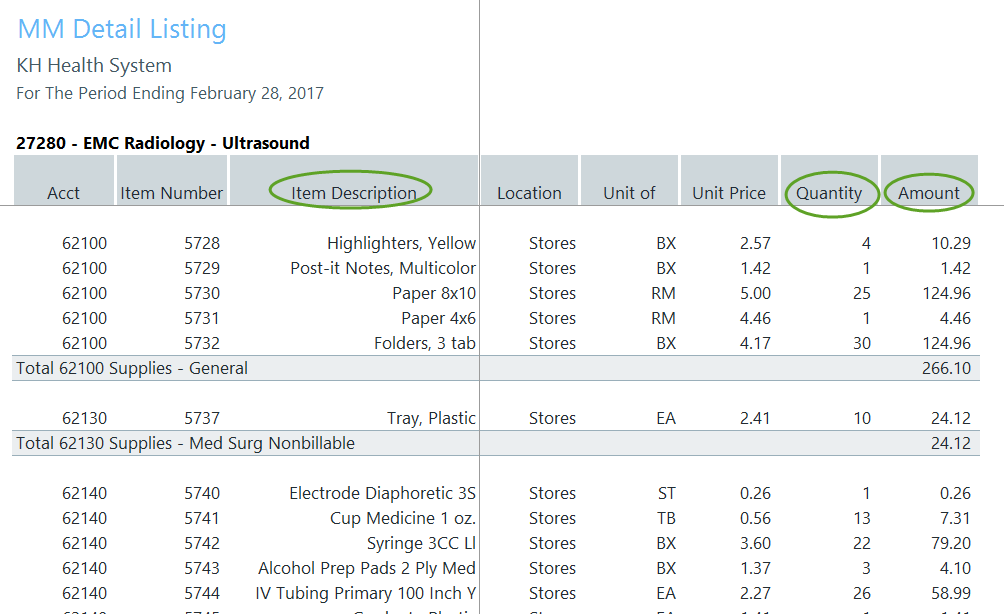The image size is (1004, 614).
Task: Click the Unit of column header
Action: 629,193
